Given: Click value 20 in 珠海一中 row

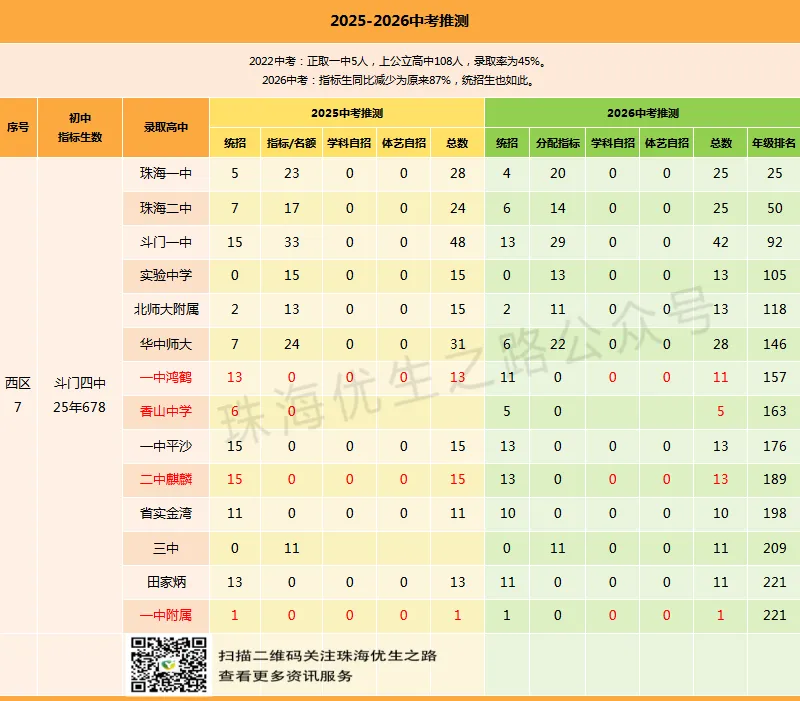Looking at the screenshot, I should pos(558,173).
